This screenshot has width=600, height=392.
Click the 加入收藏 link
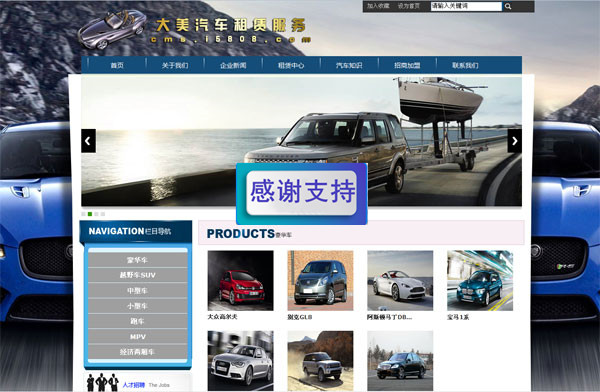click(378, 6)
